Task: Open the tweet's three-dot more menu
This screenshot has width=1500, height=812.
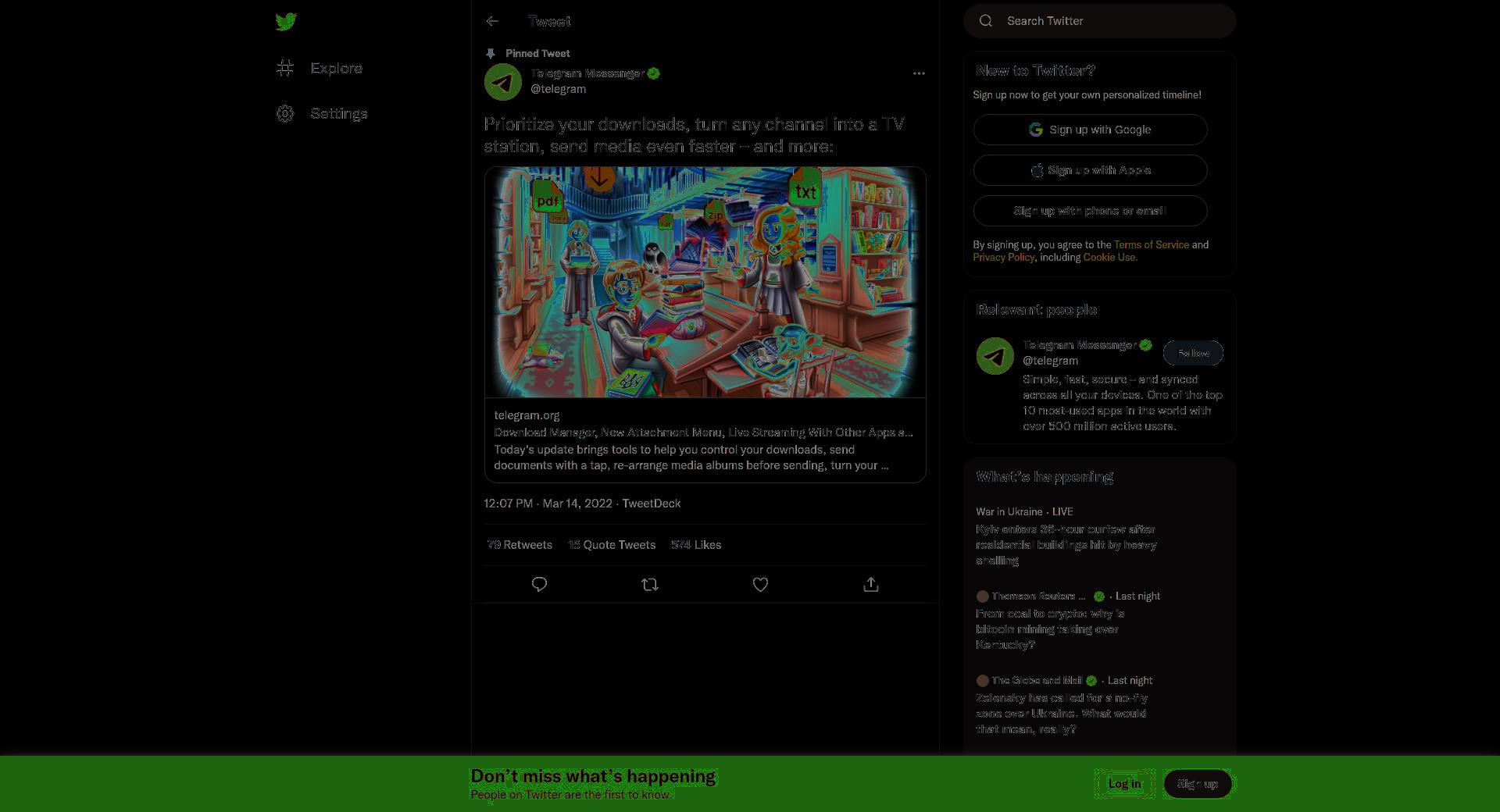Action: (919, 73)
